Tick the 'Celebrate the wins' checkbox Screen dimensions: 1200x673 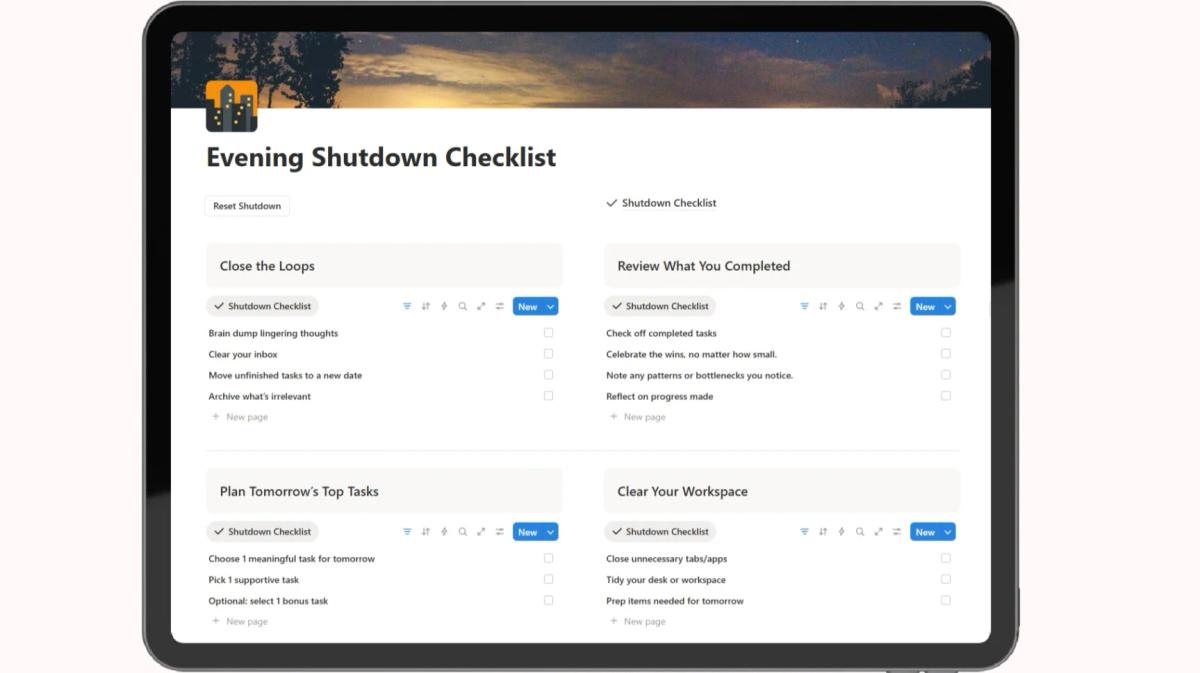click(946, 354)
